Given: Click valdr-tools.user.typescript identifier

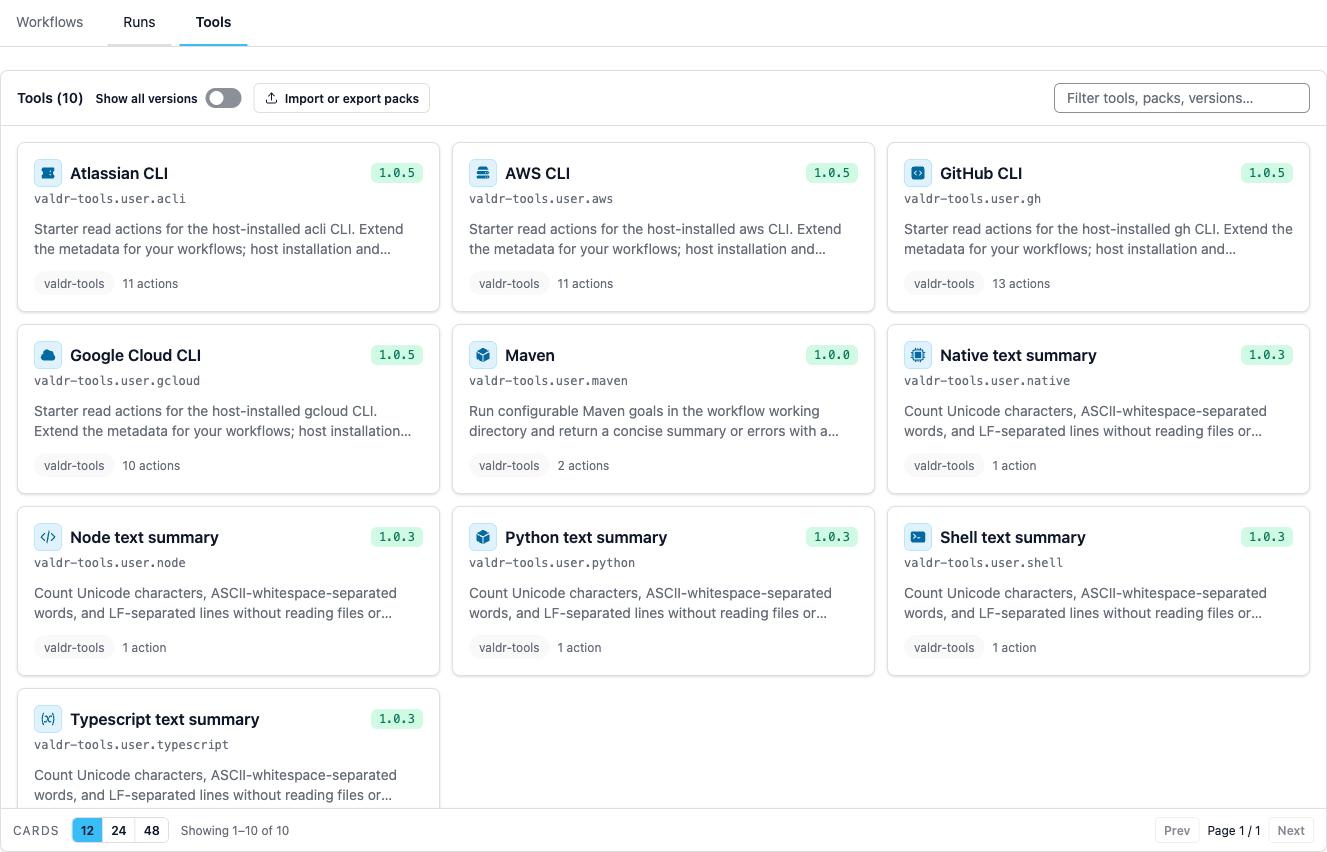Looking at the screenshot, I should coord(131,745).
